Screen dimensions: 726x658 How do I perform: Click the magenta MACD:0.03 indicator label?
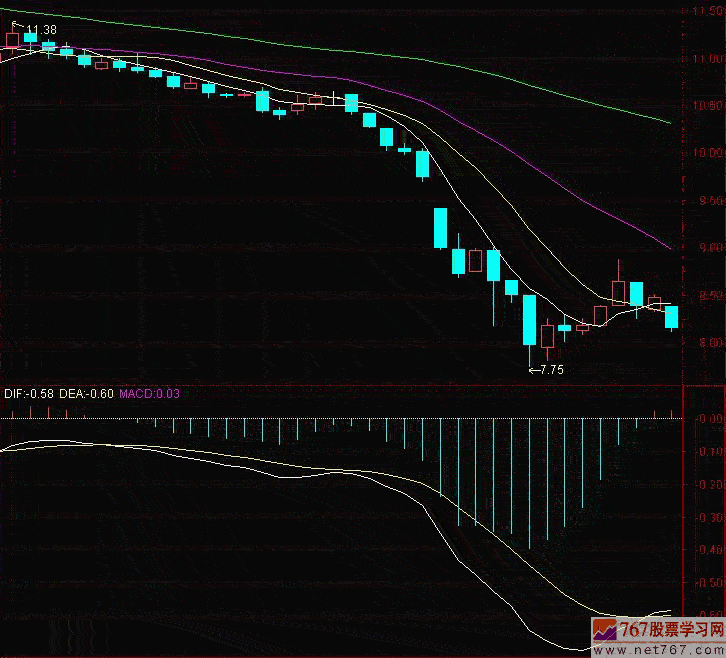pyautogui.click(x=150, y=394)
